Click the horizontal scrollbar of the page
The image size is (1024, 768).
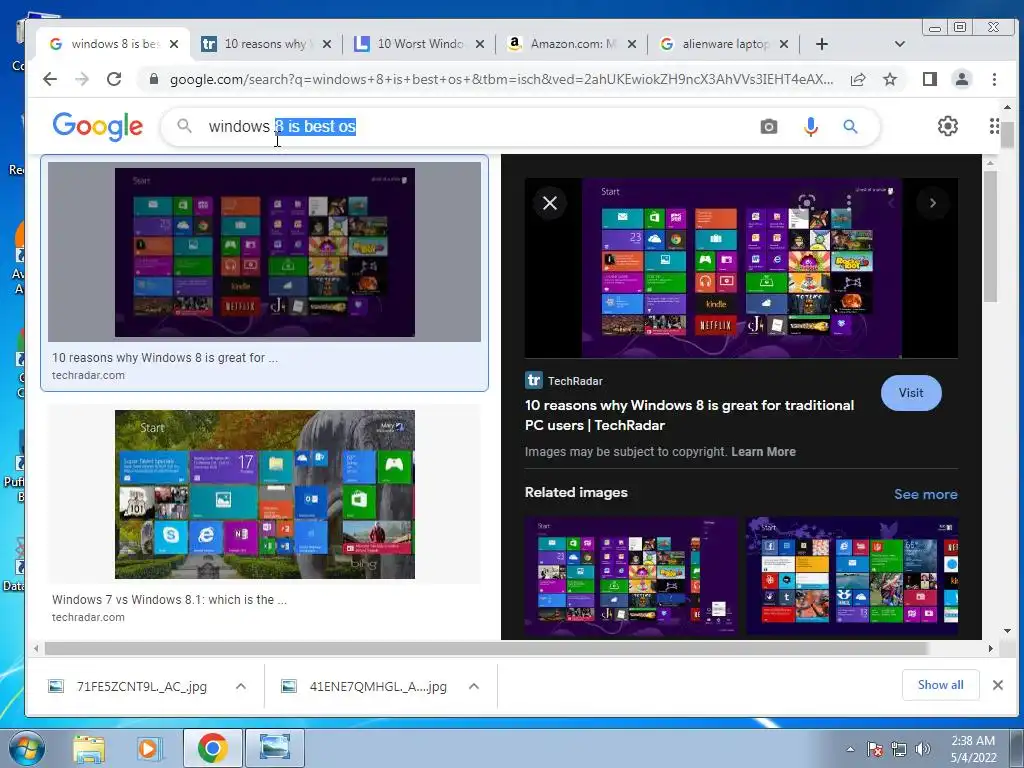(487, 648)
